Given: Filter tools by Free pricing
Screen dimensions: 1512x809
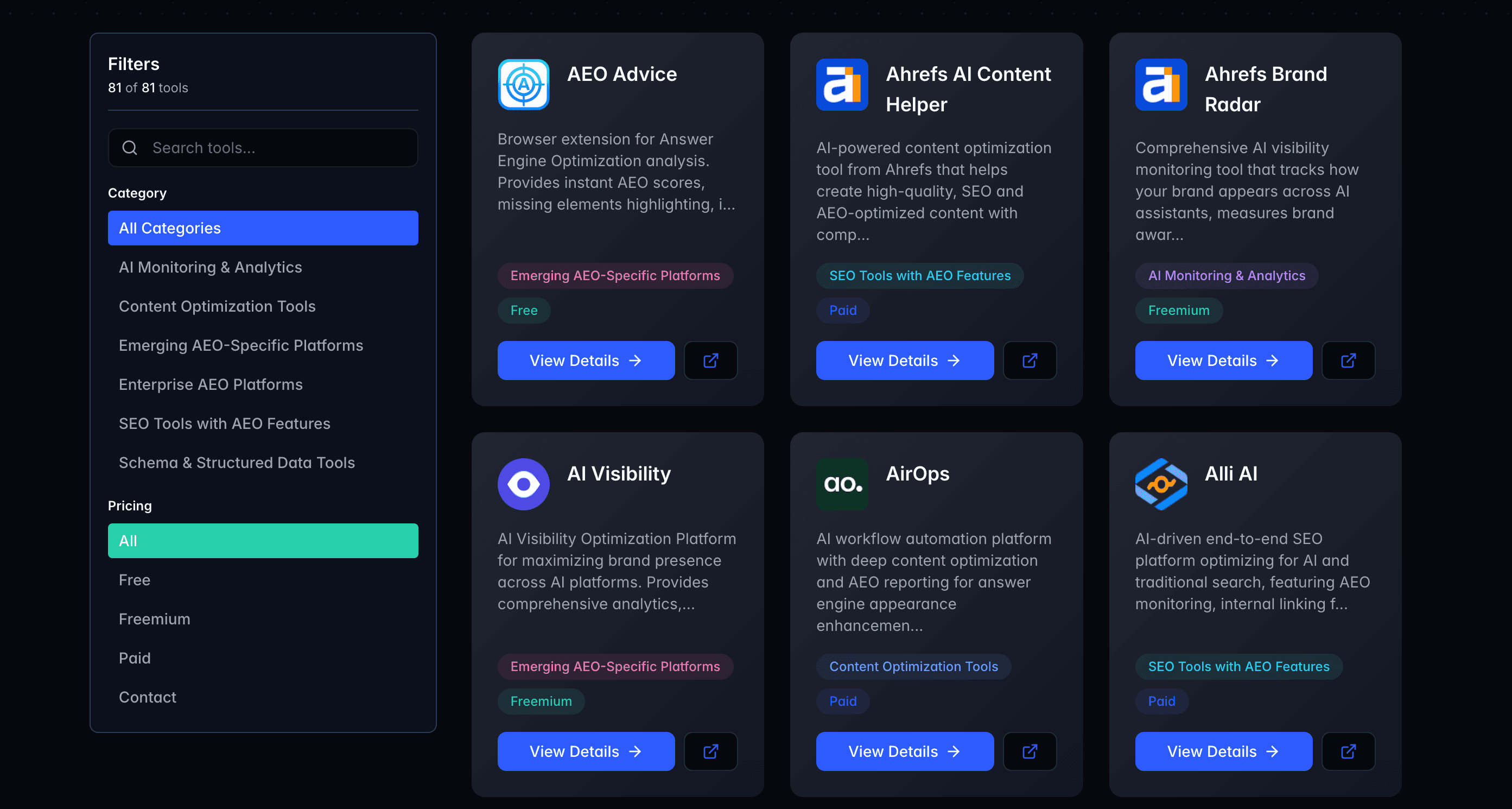Looking at the screenshot, I should click(135, 579).
